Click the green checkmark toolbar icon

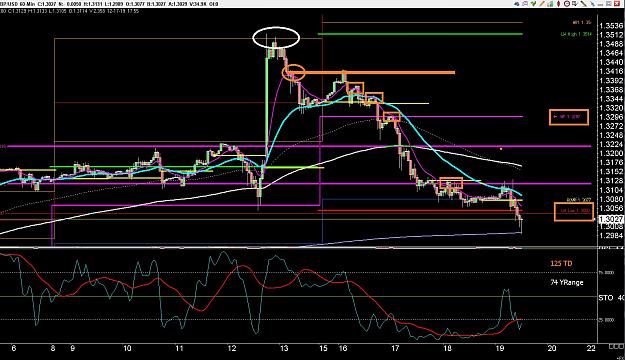click(533, 4)
